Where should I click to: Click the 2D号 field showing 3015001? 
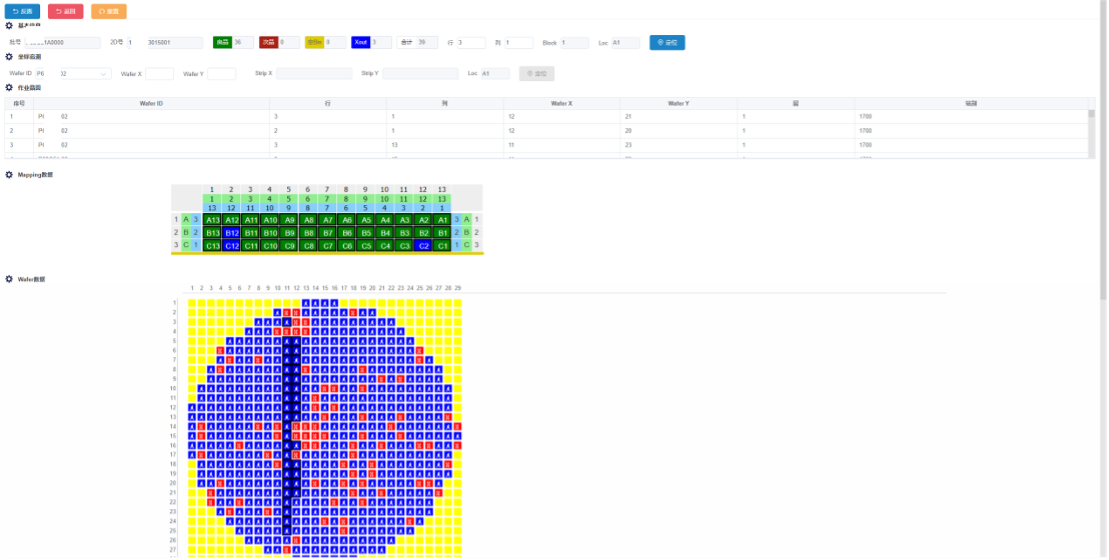click(175, 42)
